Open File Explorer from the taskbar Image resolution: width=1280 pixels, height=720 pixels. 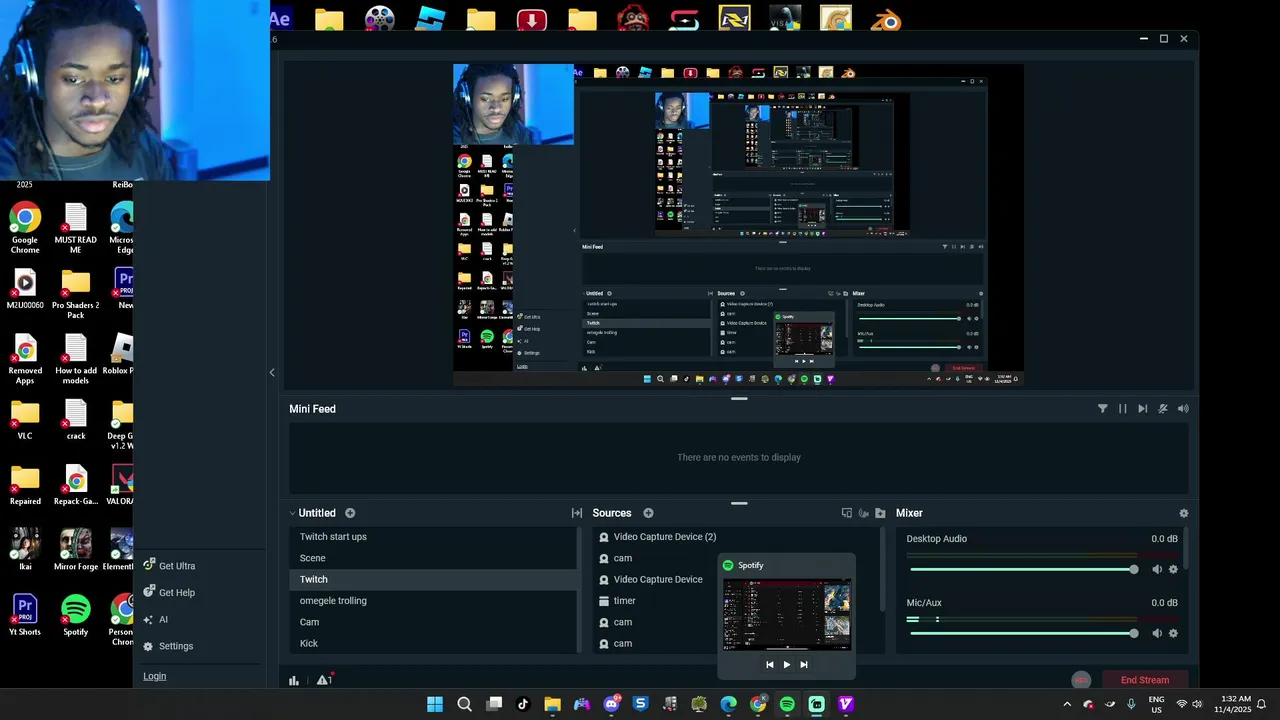(552, 704)
